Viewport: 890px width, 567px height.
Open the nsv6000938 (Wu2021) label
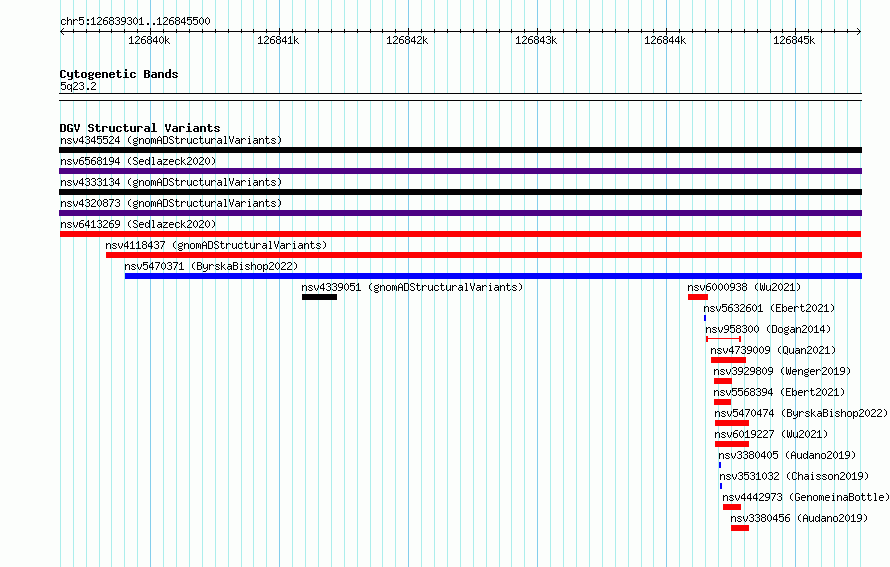coord(744,287)
